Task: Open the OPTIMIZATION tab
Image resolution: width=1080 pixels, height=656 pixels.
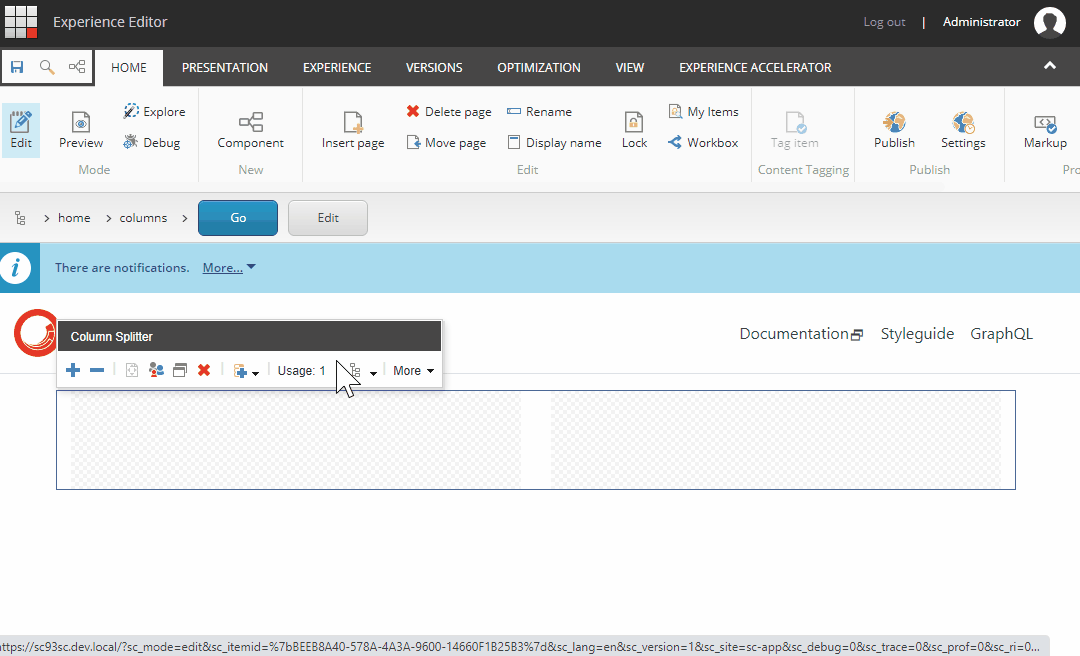Action: pos(539,68)
